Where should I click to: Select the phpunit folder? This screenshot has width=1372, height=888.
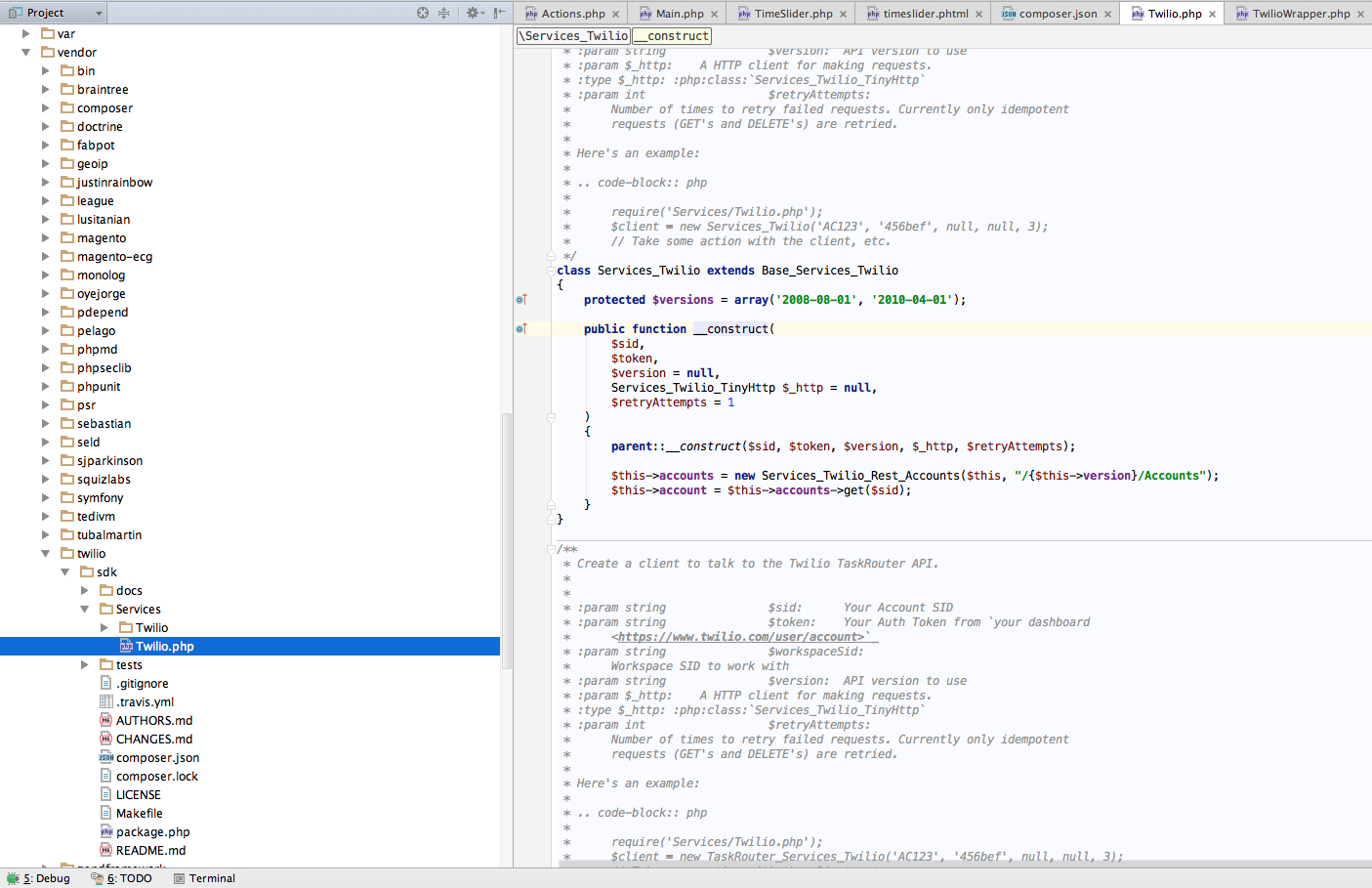[x=99, y=387]
